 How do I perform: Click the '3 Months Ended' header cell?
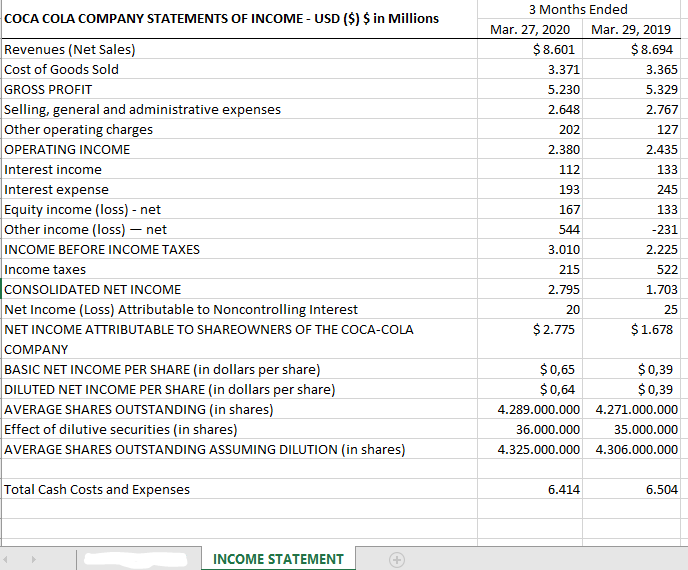pyautogui.click(x=578, y=9)
